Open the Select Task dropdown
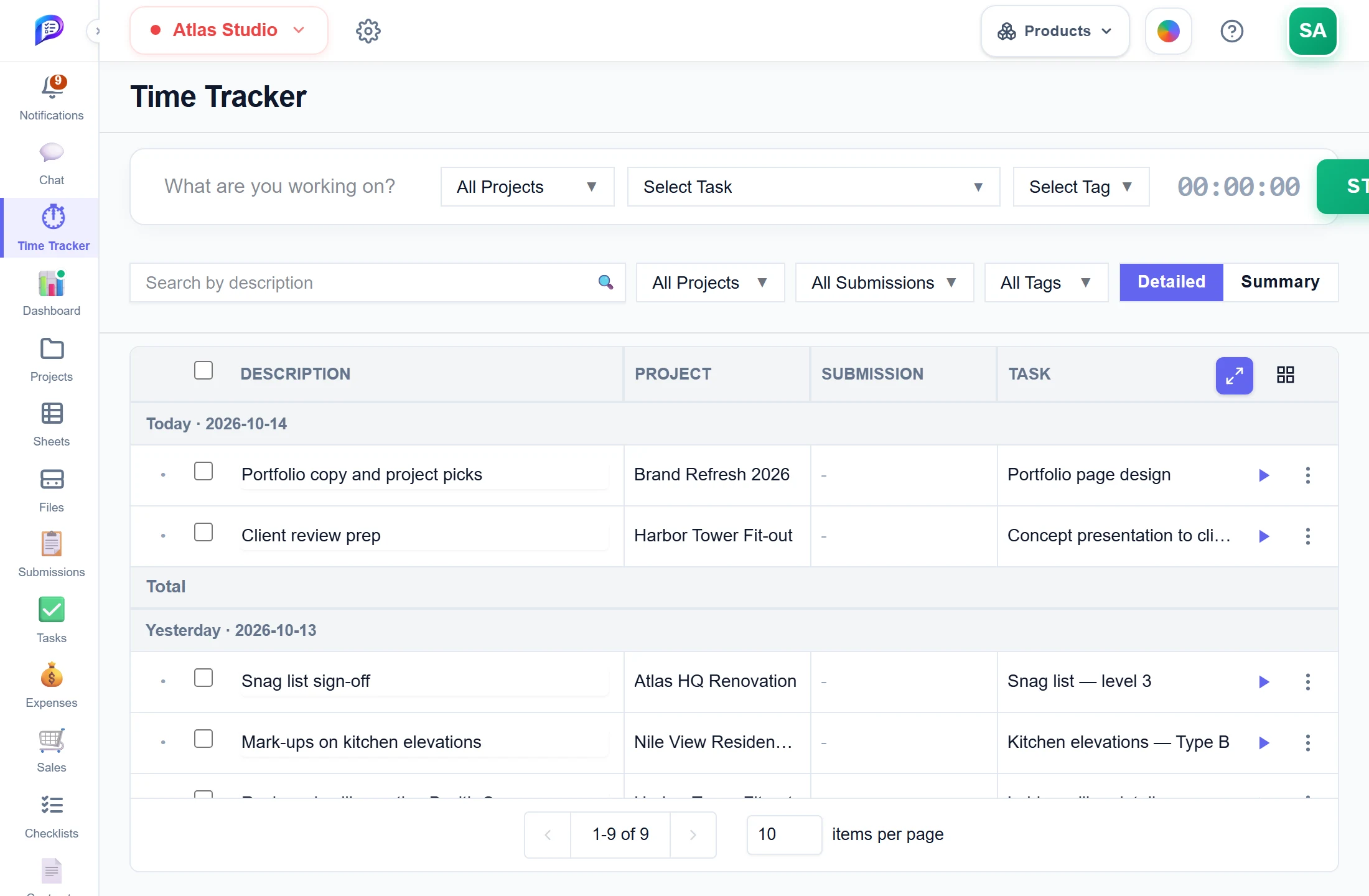Image resolution: width=1369 pixels, height=896 pixels. 813,187
